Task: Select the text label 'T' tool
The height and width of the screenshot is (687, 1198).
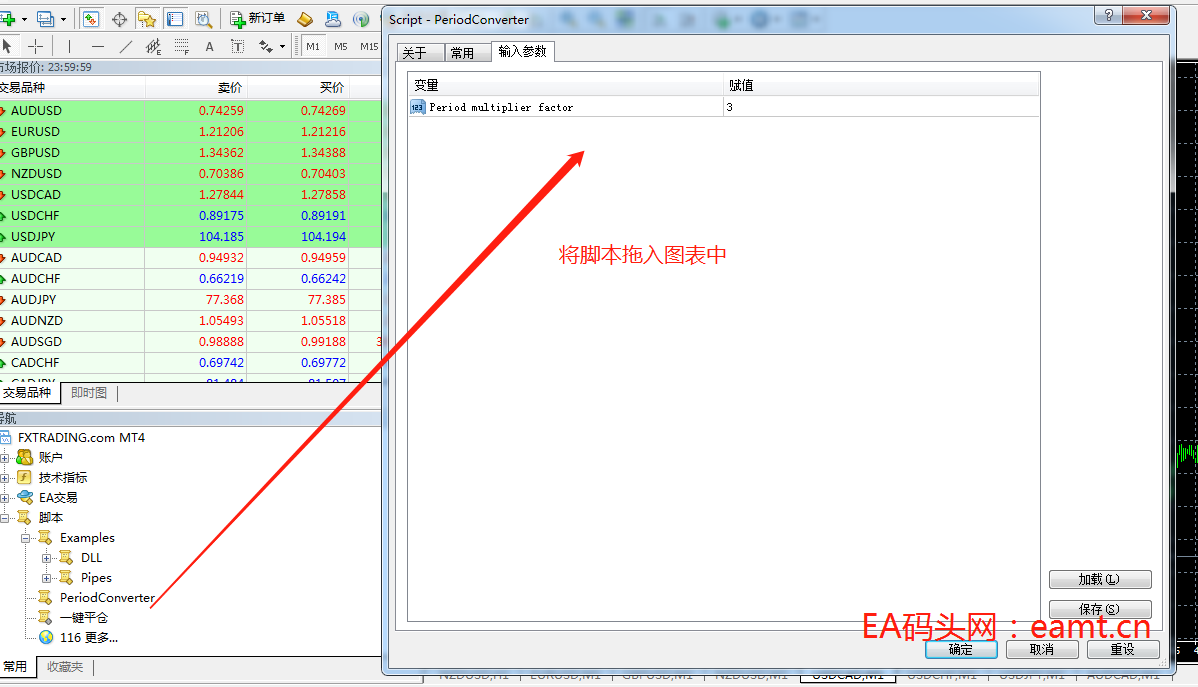Action: point(238,47)
